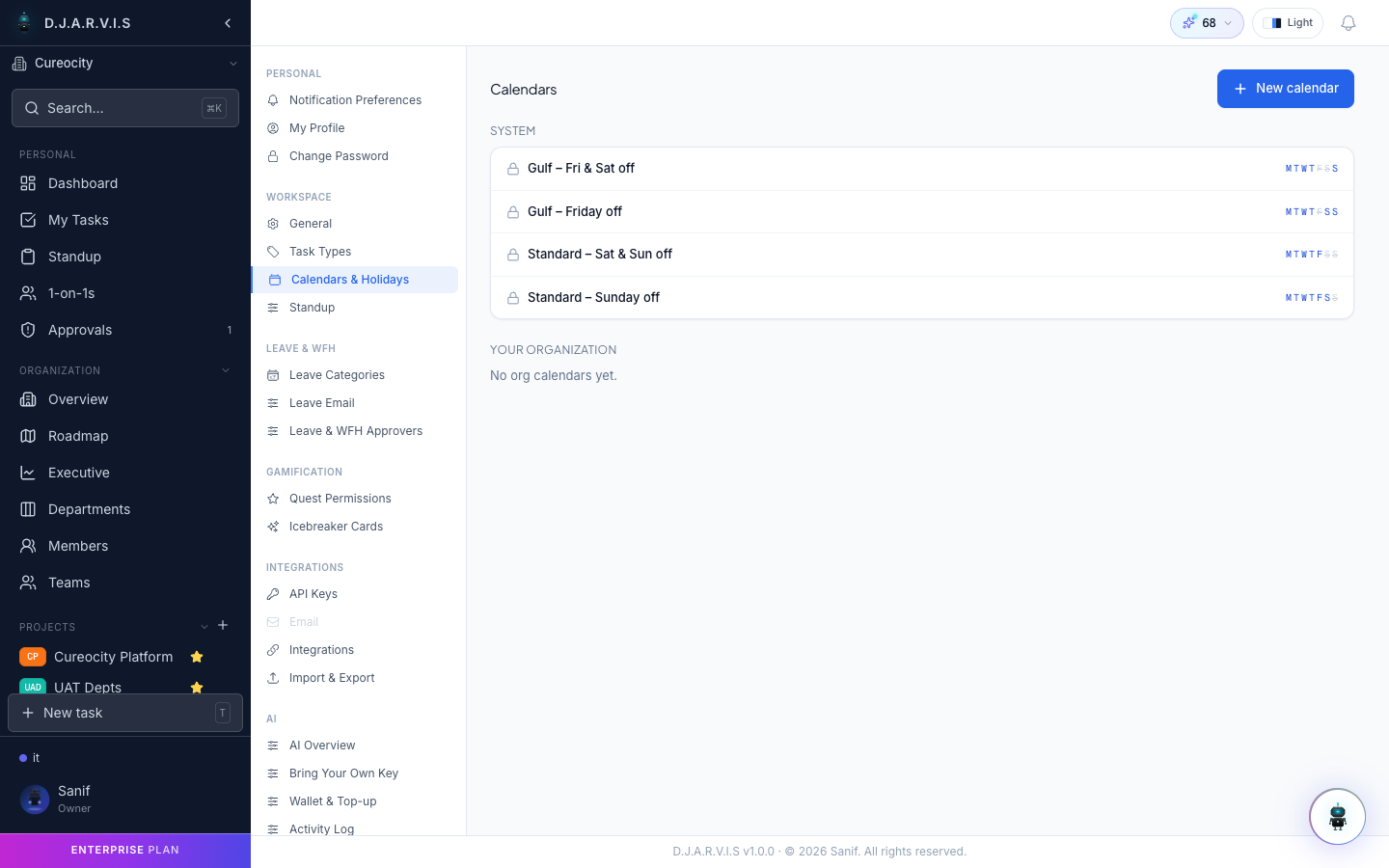Open the organization Overview

125,399
